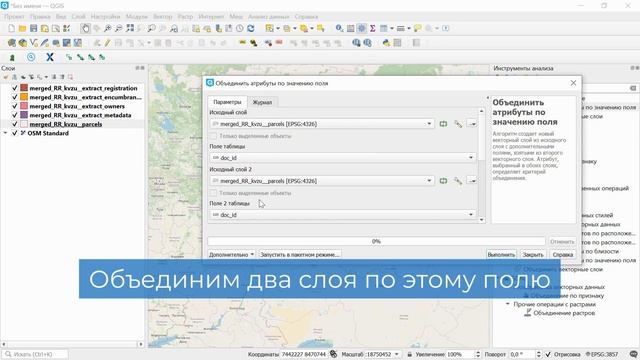
Task: Toggle visibility of merged_RR_kvzu__extract_encumbran layer
Action: (x=15, y=97)
